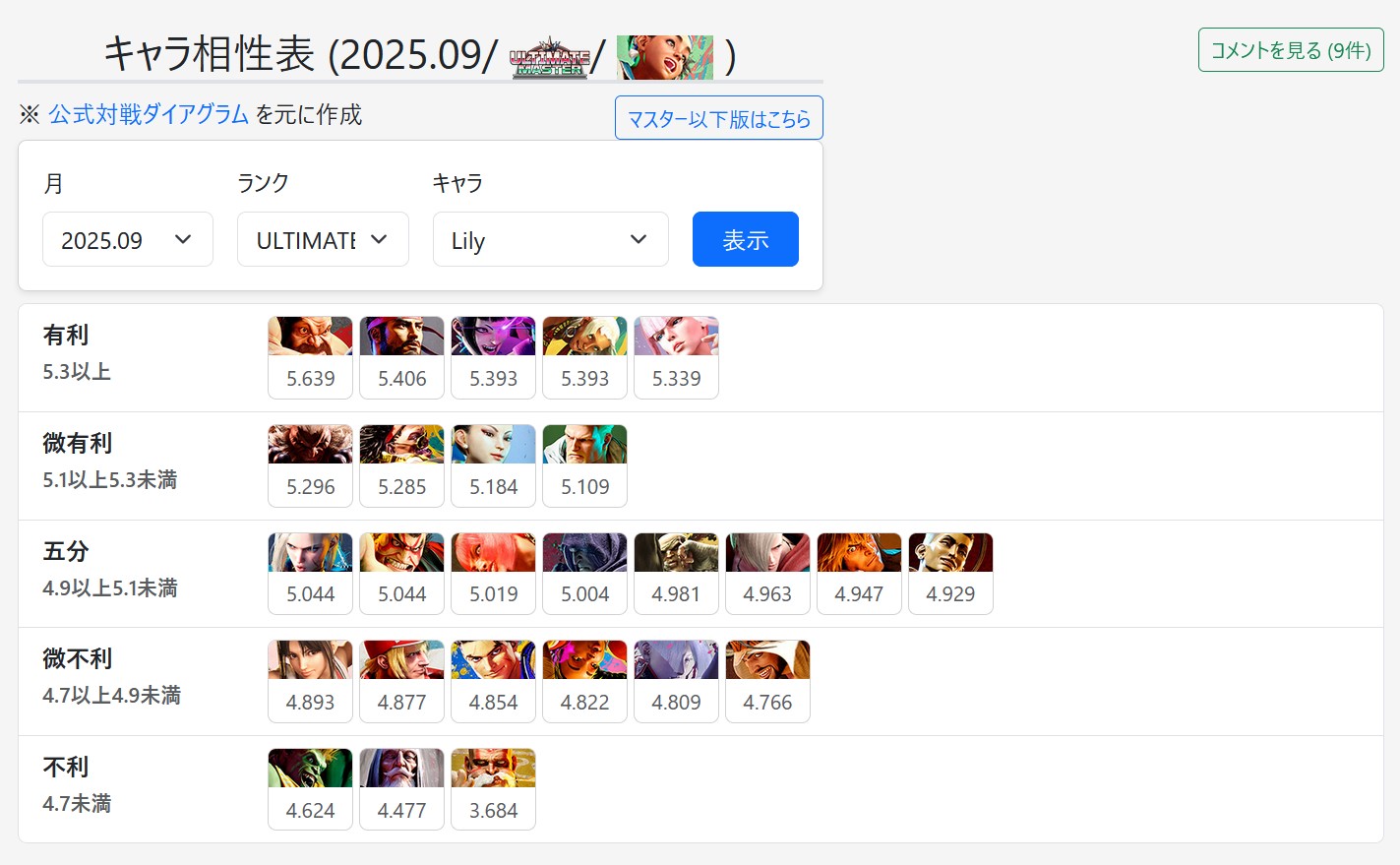Select the character portrait rated 5.406
The image size is (1400, 865).
[x=401, y=357]
